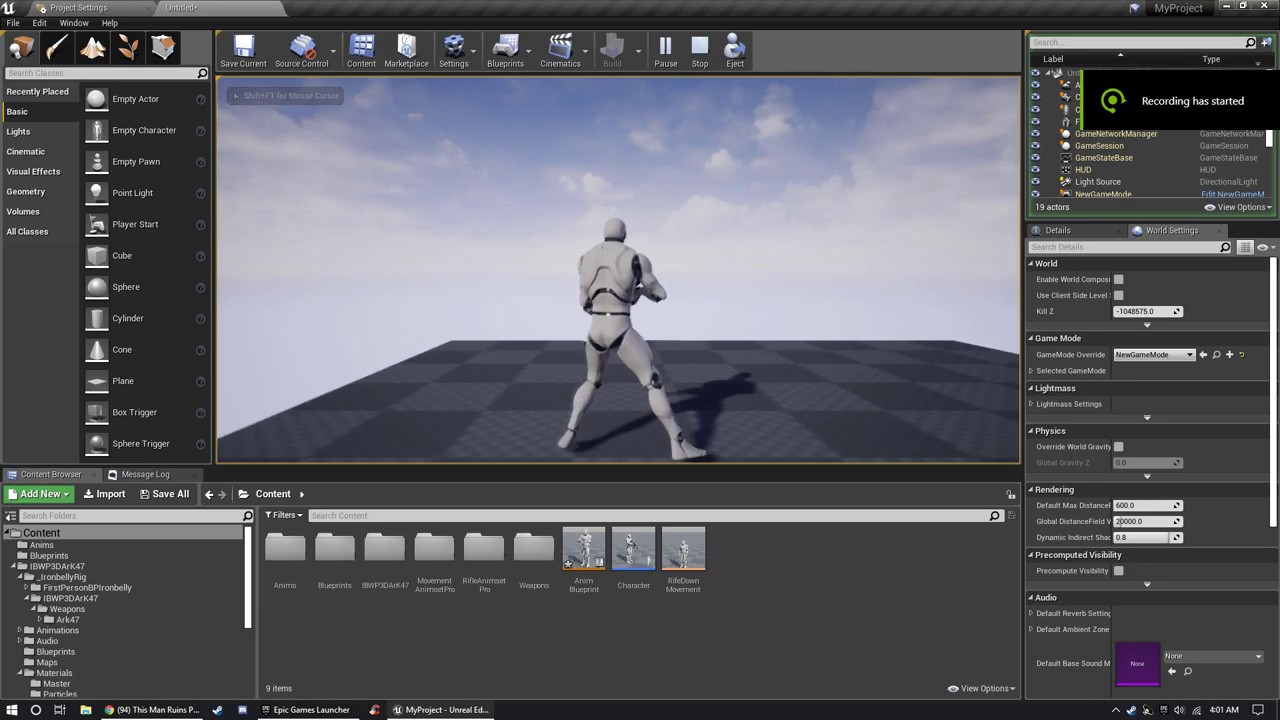Viewport: 1280px width, 720px height.
Task: Open the Window menu
Action: pyautogui.click(x=74, y=23)
